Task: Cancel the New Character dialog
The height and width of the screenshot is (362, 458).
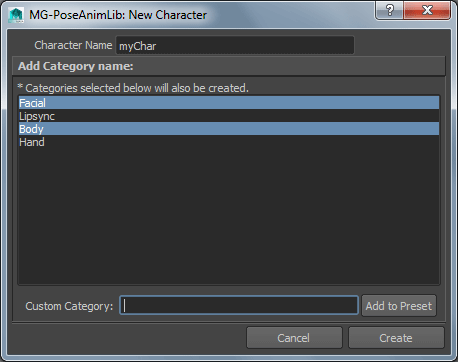Action: (x=294, y=338)
